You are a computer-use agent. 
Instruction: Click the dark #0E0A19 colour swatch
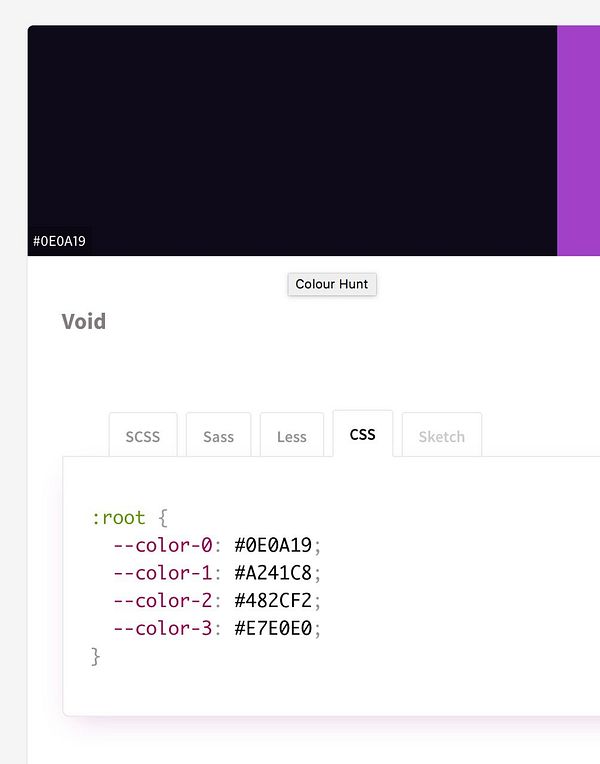coord(292,130)
